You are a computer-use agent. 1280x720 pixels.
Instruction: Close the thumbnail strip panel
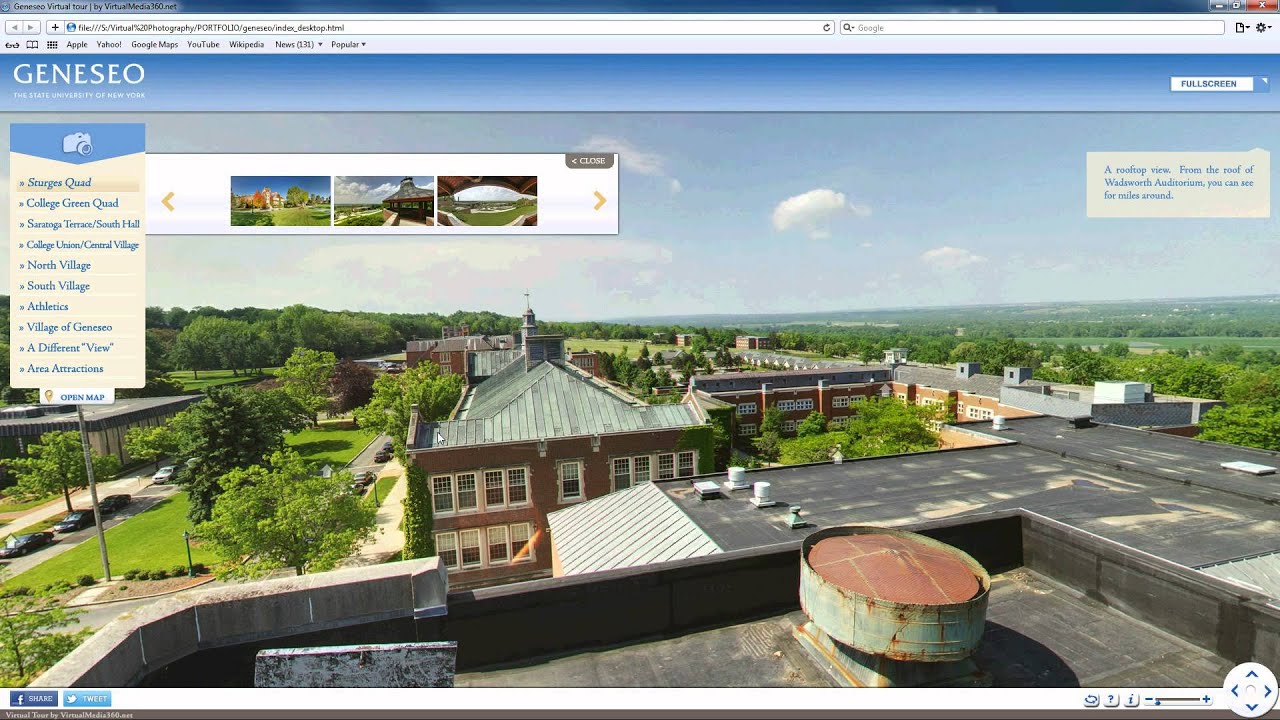(589, 161)
